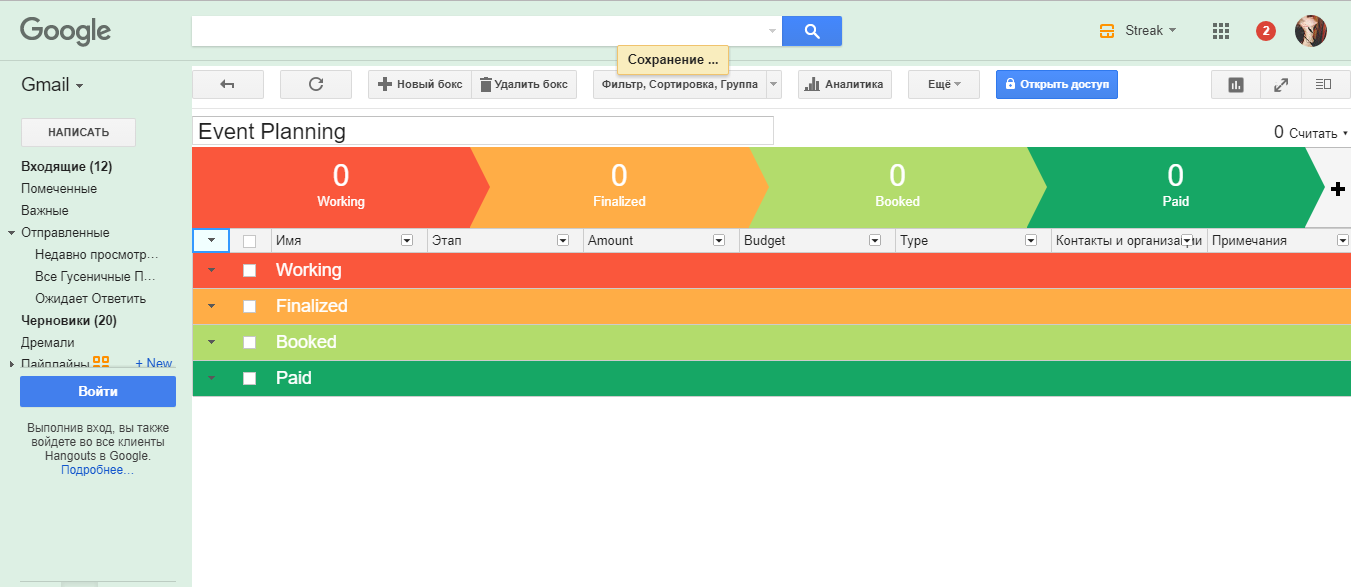
Task: Open Этап column dropdown arrow
Action: [x=563, y=241]
